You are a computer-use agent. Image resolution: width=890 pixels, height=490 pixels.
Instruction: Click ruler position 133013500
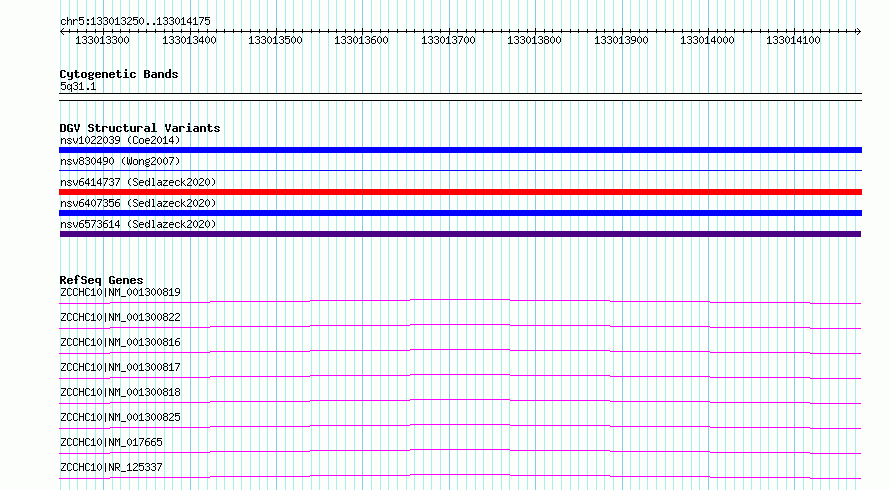[x=275, y=40]
